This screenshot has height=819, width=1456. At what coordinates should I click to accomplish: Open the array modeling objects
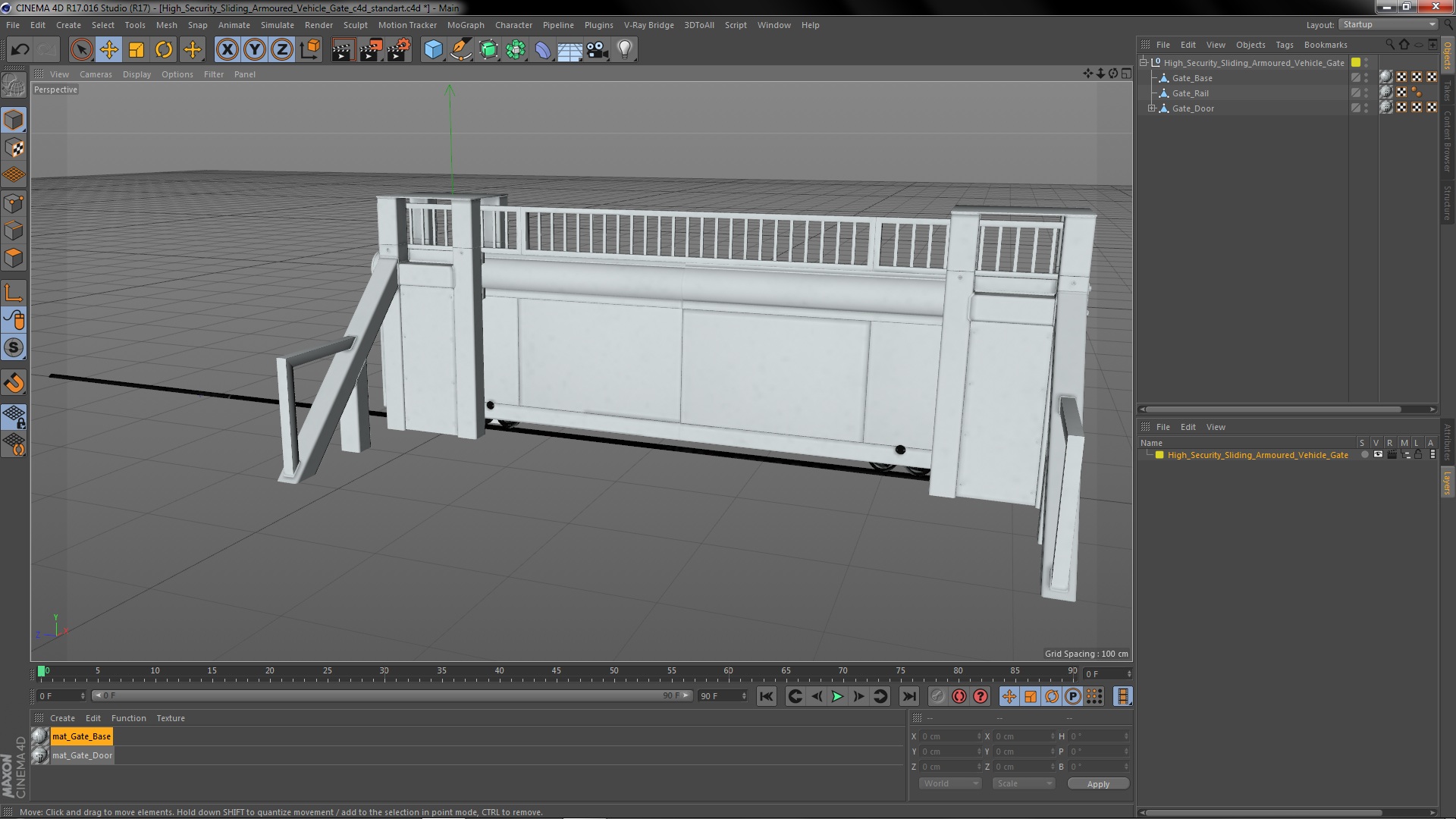(516, 50)
